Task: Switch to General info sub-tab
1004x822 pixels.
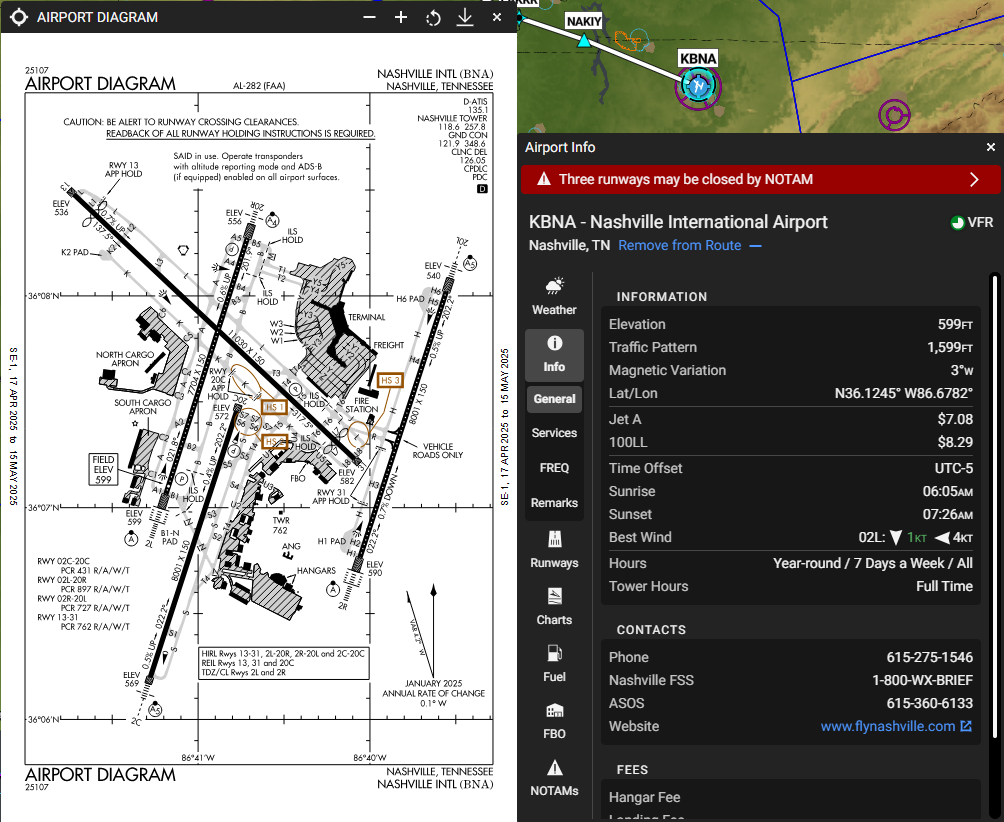Action: (555, 399)
